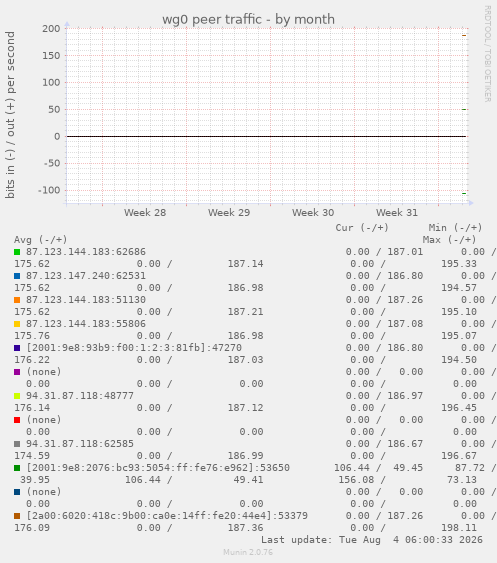Click the dark blue swatch beside (none)

pos(17,492)
